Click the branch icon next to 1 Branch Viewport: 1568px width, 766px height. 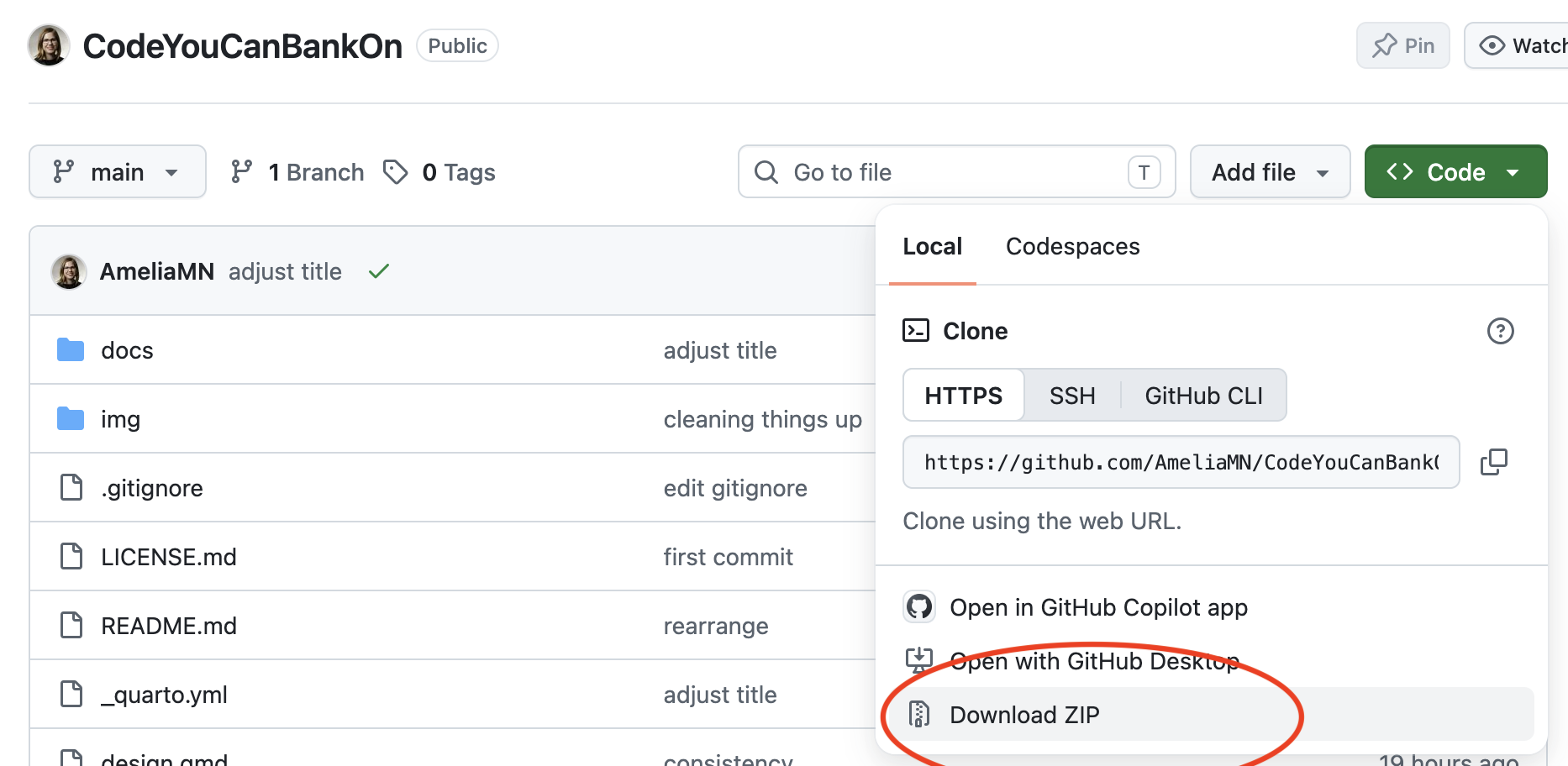242,171
